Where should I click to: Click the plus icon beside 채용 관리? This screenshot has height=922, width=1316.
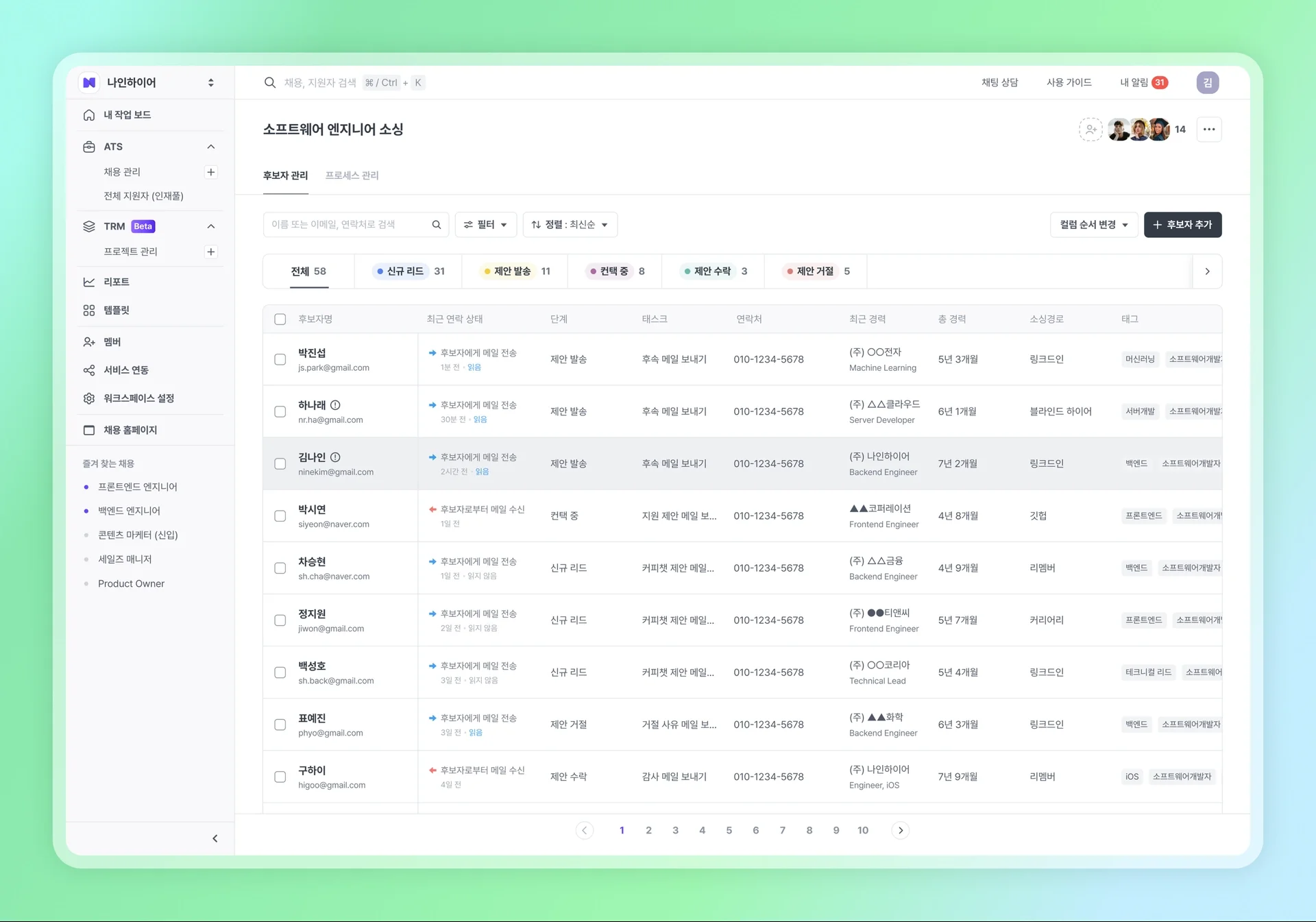click(211, 172)
